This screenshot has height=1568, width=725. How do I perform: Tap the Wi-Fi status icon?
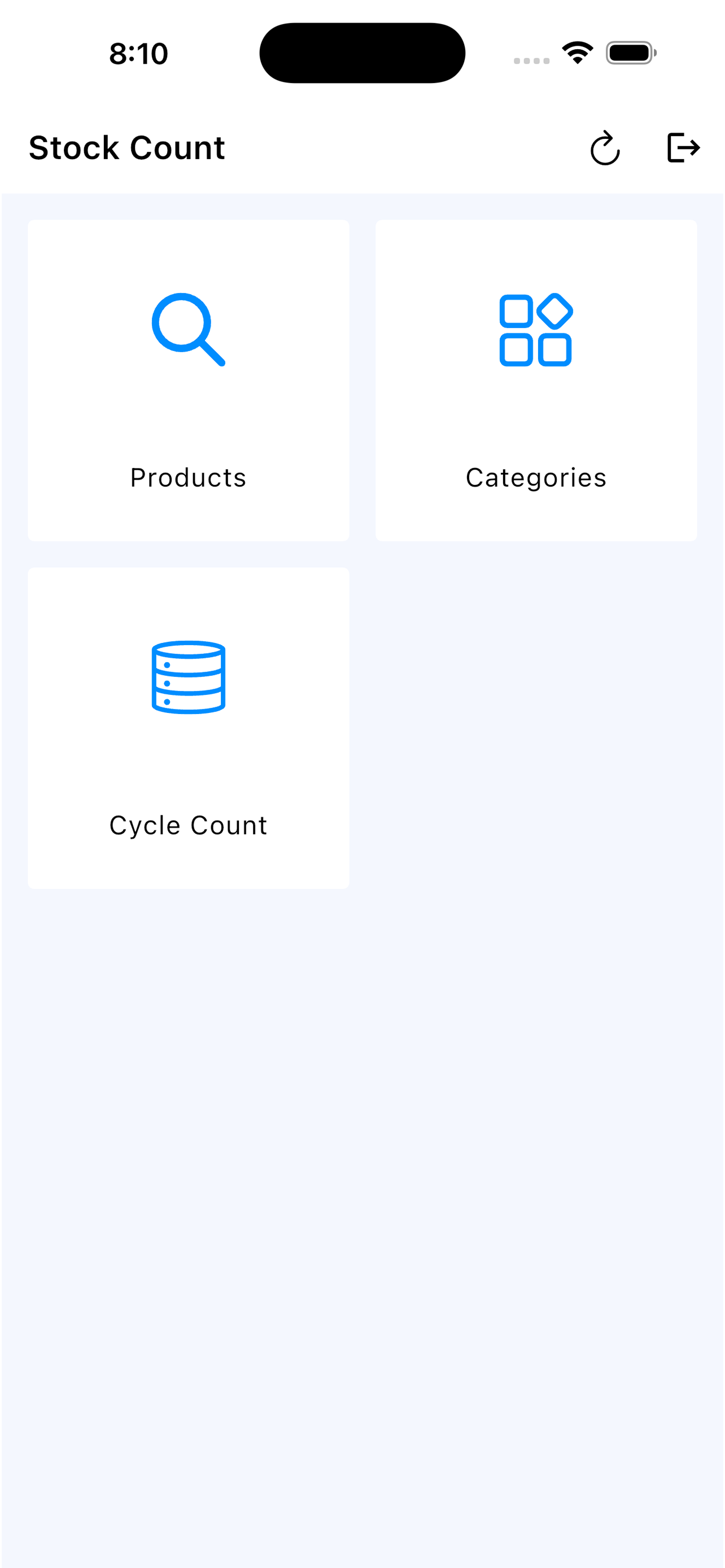578,53
